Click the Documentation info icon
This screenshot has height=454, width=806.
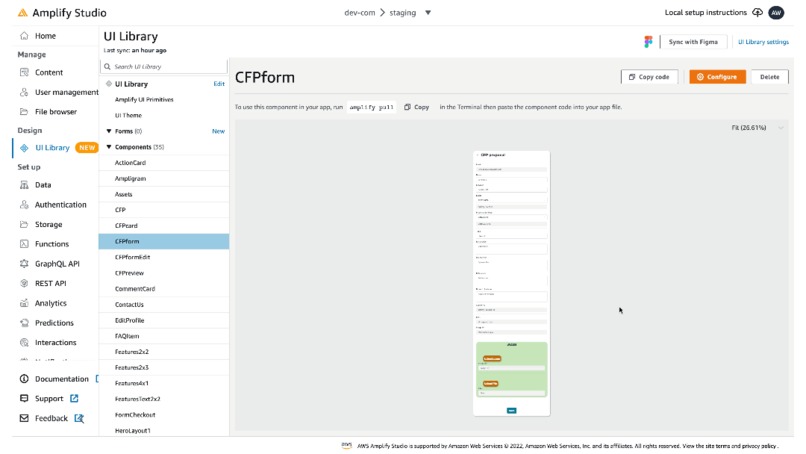click(x=24, y=379)
